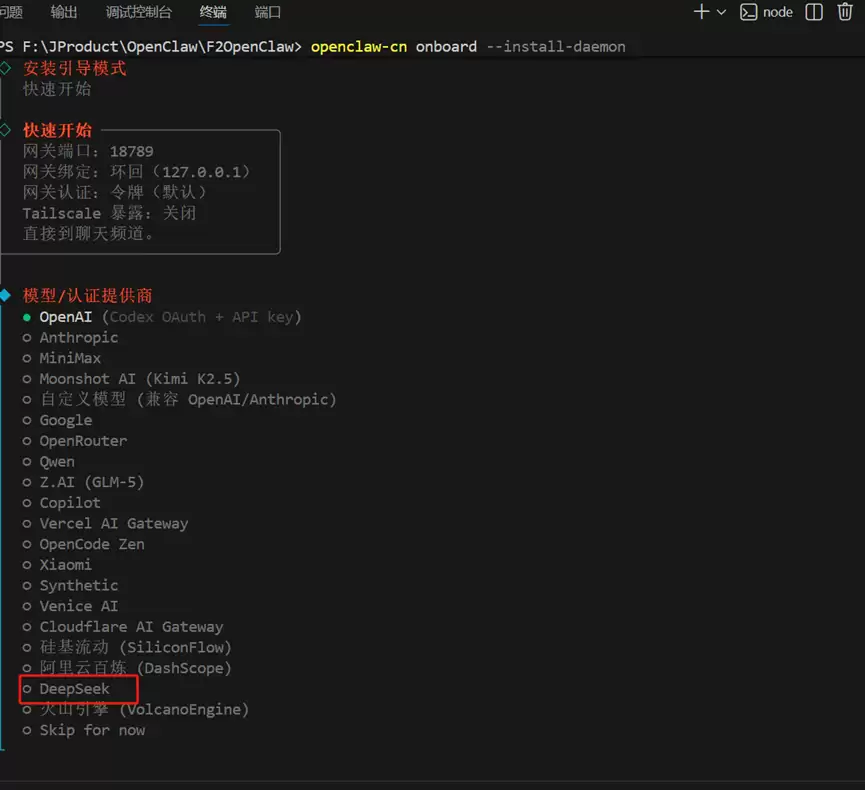Kill the terminal using the trash icon
Viewport: 865px width, 790px height.
click(845, 12)
